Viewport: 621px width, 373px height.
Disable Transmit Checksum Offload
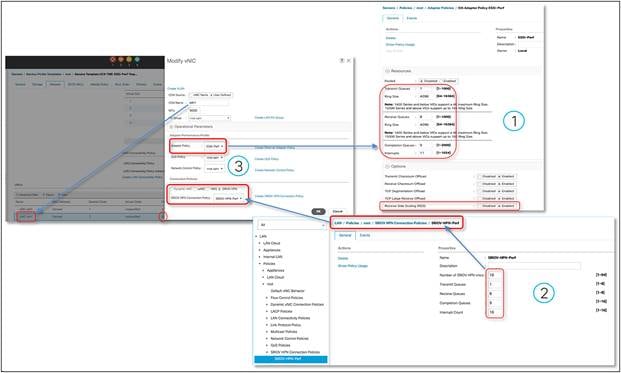click(480, 176)
